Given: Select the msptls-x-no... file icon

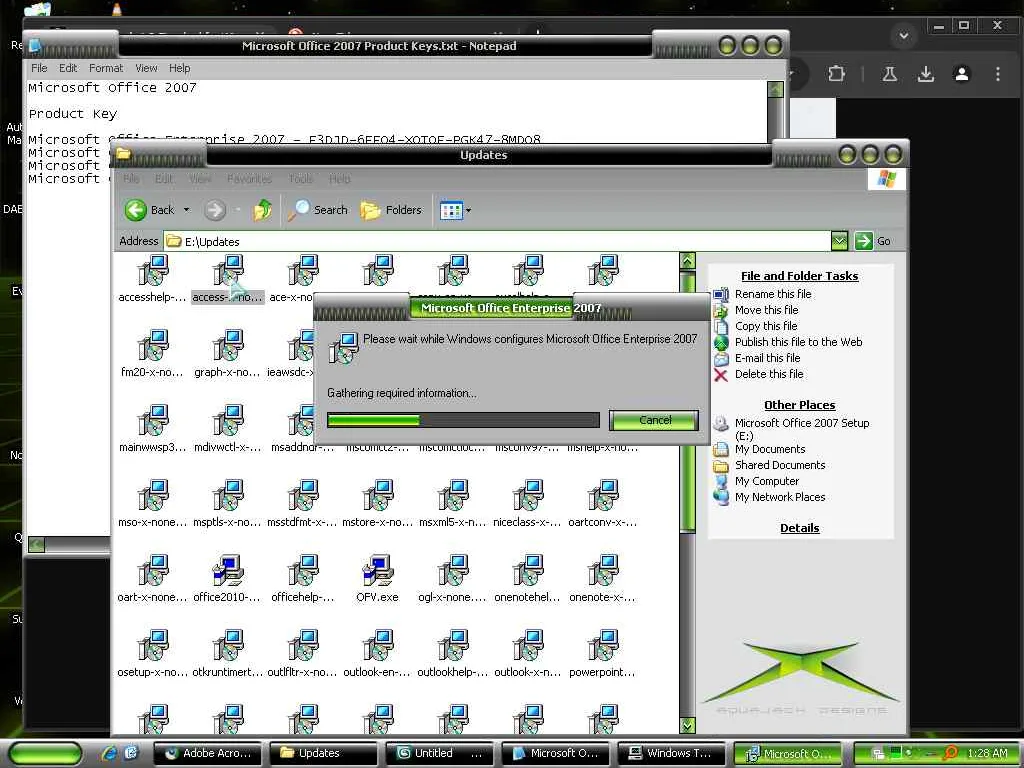Looking at the screenshot, I should pos(227,495).
